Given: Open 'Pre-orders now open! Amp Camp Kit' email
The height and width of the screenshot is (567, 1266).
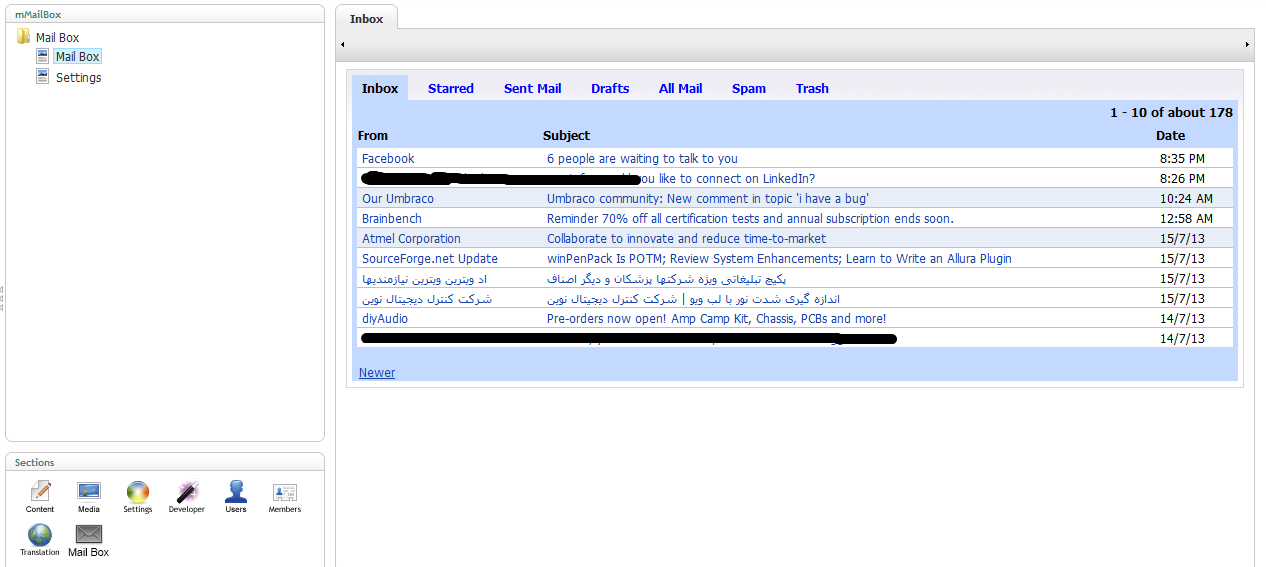Looking at the screenshot, I should pos(716,318).
